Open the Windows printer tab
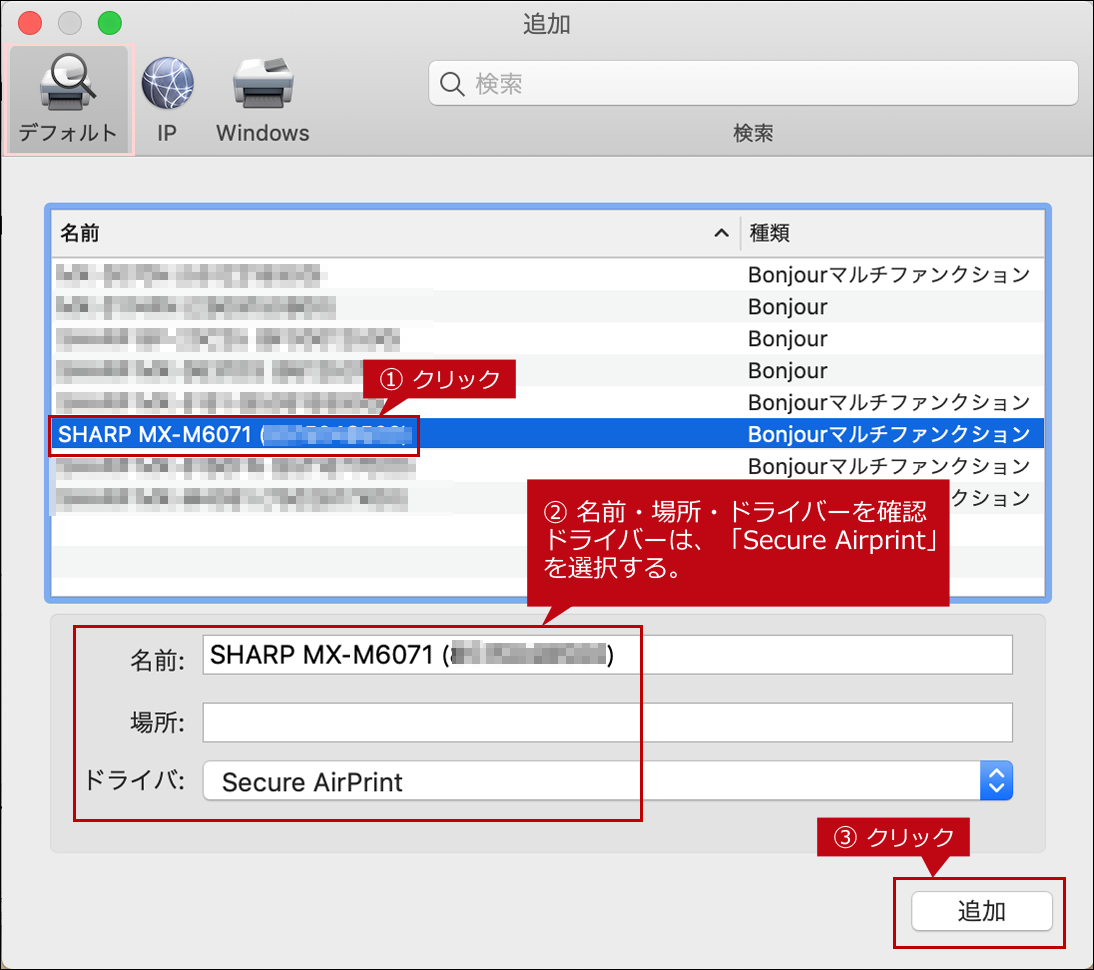The height and width of the screenshot is (970, 1094). tap(262, 98)
